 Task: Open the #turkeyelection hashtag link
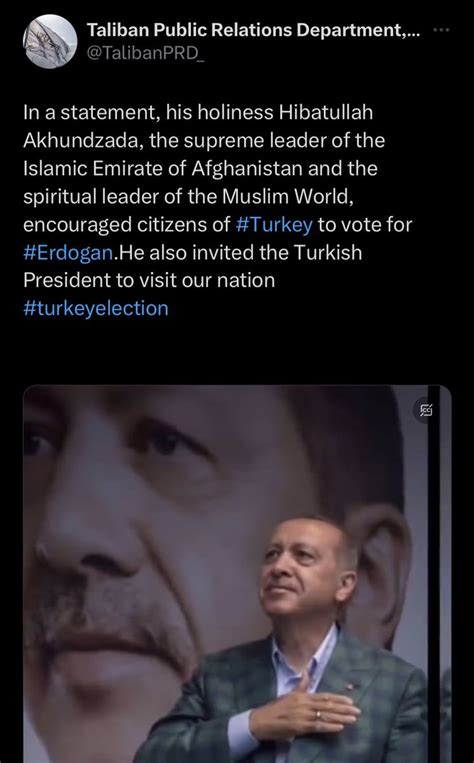(x=96, y=309)
